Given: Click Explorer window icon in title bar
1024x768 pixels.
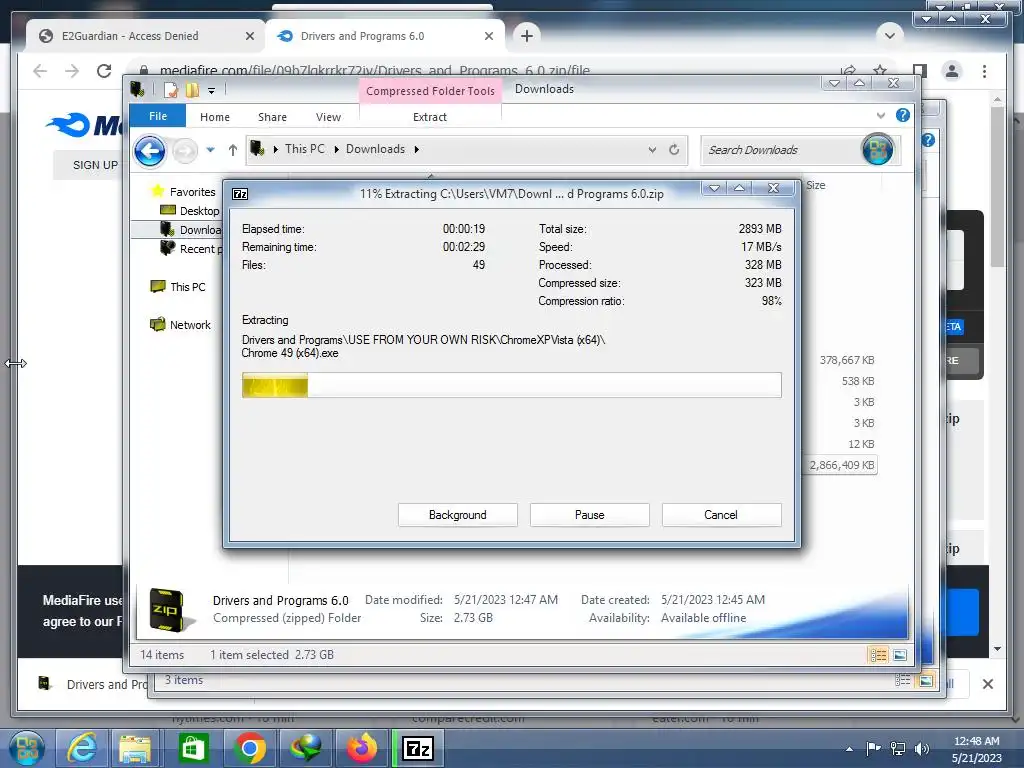Looking at the screenshot, I should (137, 89).
